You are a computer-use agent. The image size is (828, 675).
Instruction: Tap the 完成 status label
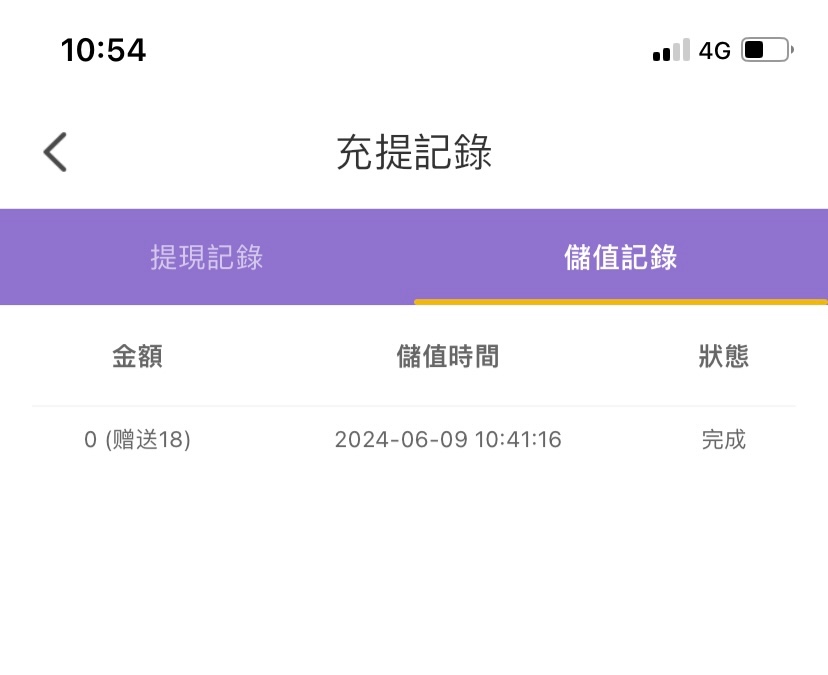(723, 440)
